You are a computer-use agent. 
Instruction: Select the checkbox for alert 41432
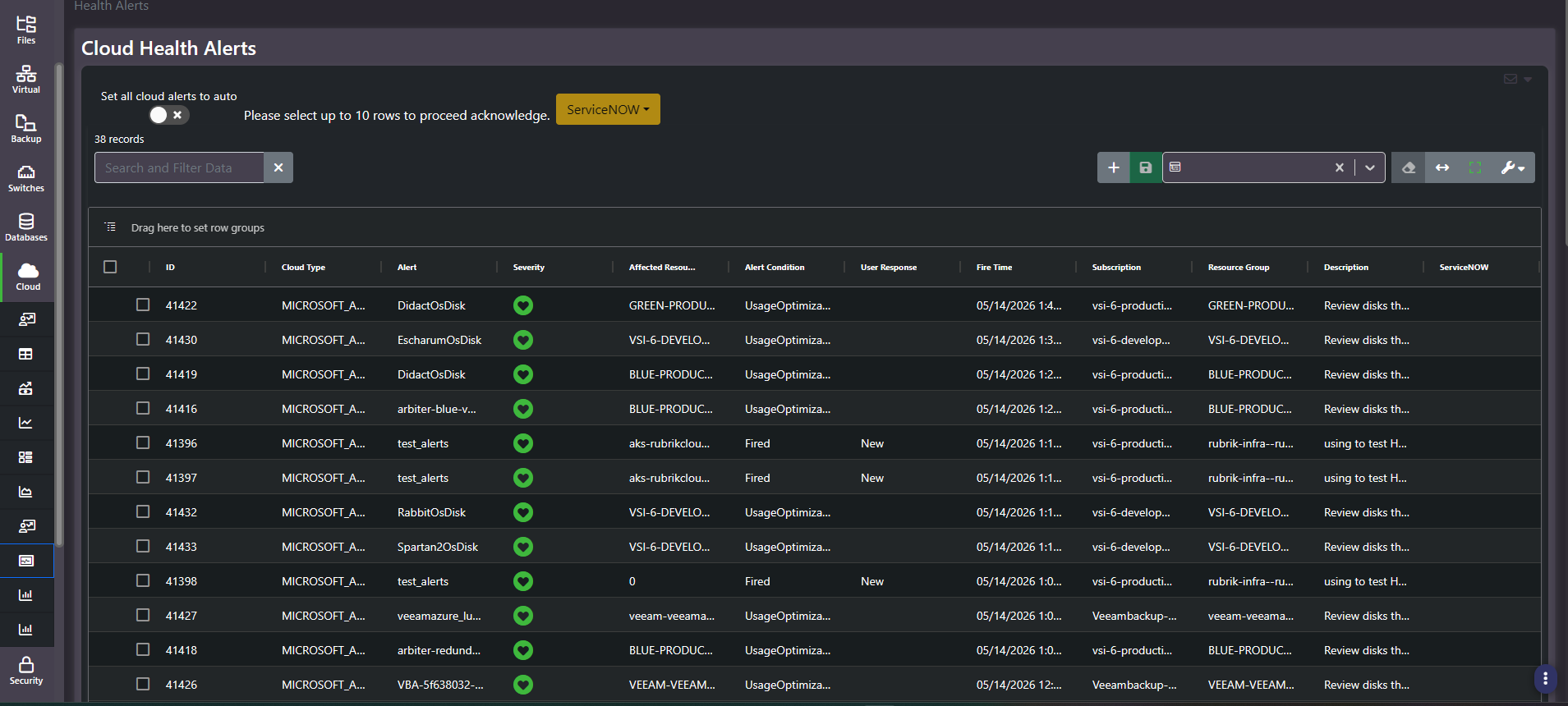pyautogui.click(x=143, y=511)
